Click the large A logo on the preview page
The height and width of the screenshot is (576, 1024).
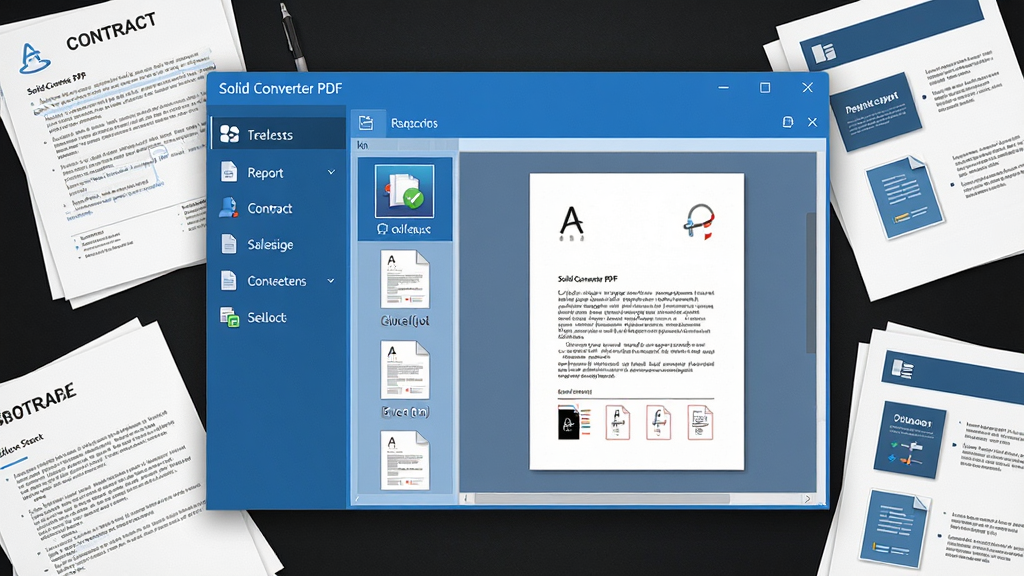[571, 223]
